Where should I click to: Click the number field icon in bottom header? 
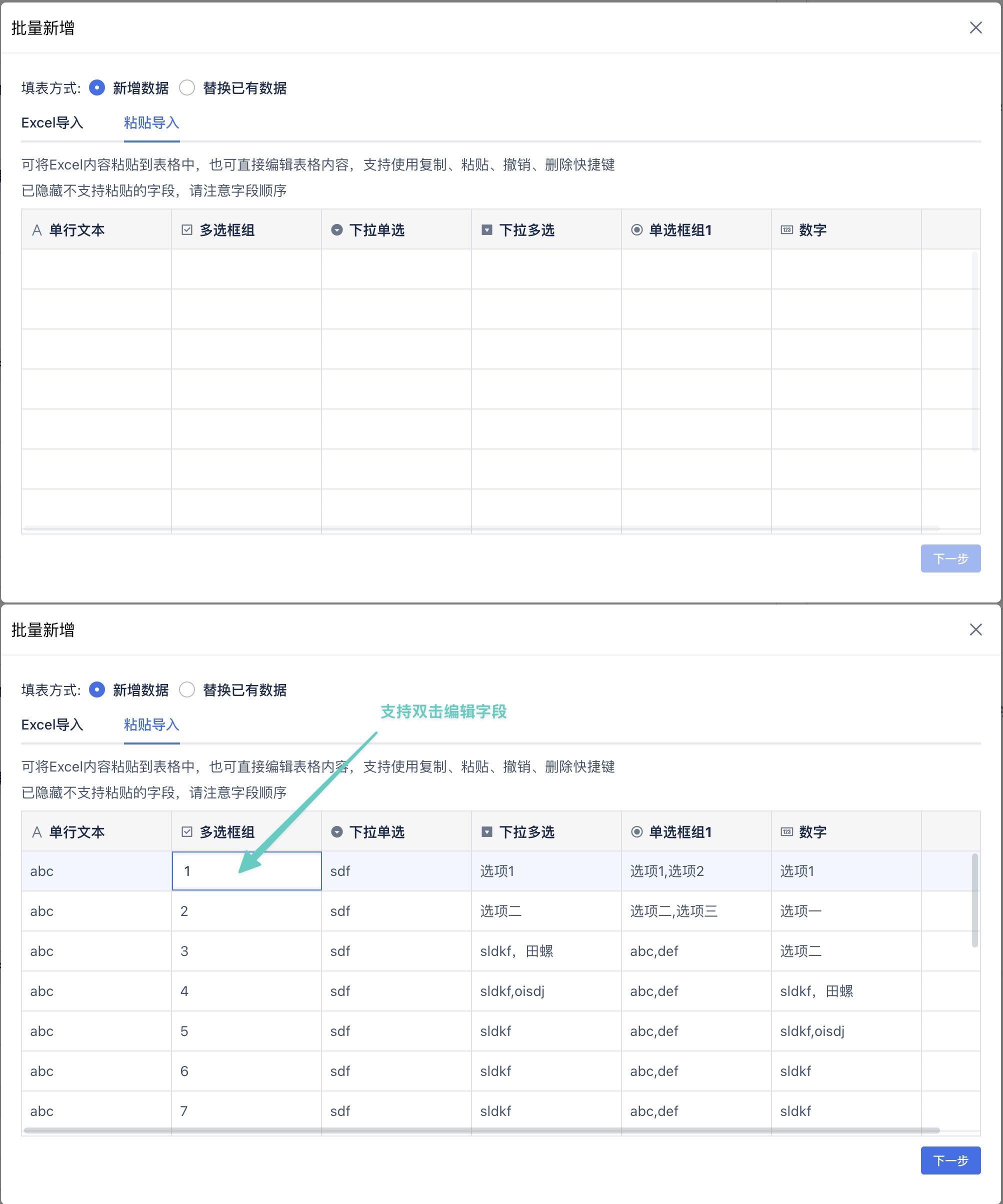pos(787,832)
